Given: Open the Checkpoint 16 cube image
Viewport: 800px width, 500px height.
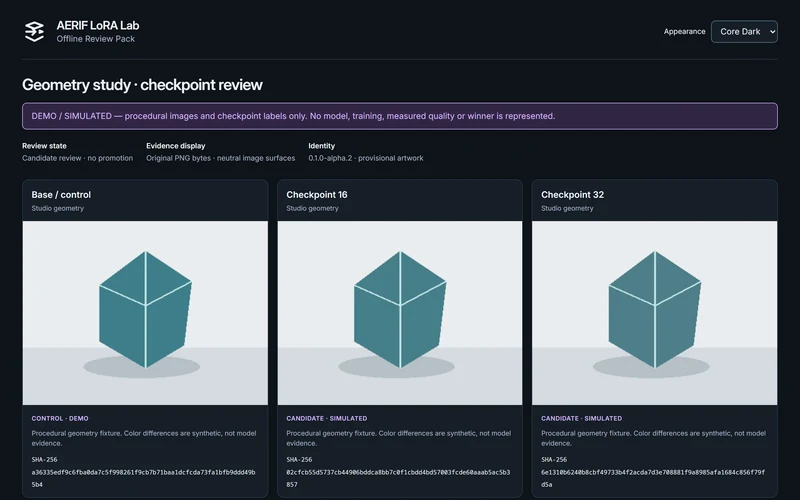Looking at the screenshot, I should click(400, 313).
